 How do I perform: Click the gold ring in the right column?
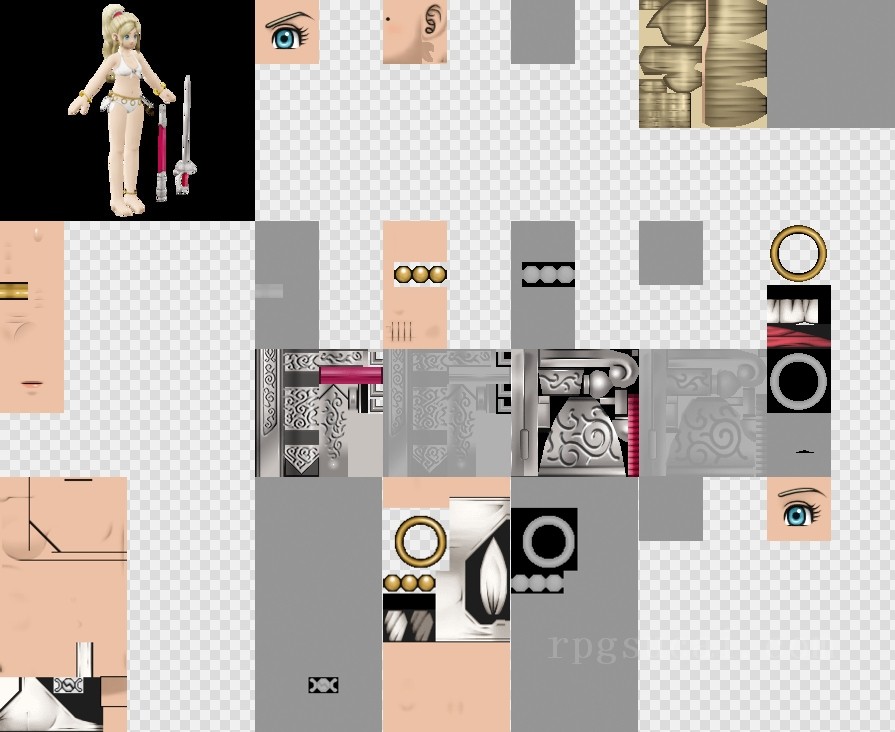point(798,253)
